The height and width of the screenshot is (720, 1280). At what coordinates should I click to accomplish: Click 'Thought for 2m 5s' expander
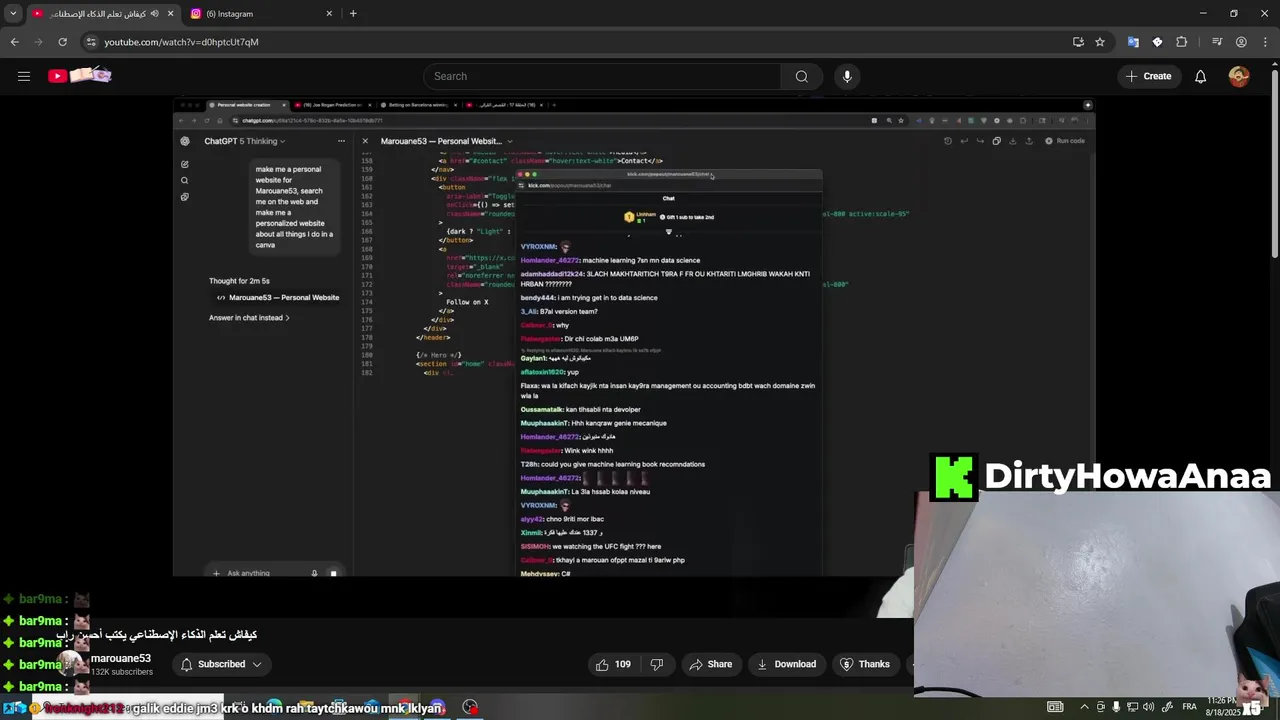point(239,281)
